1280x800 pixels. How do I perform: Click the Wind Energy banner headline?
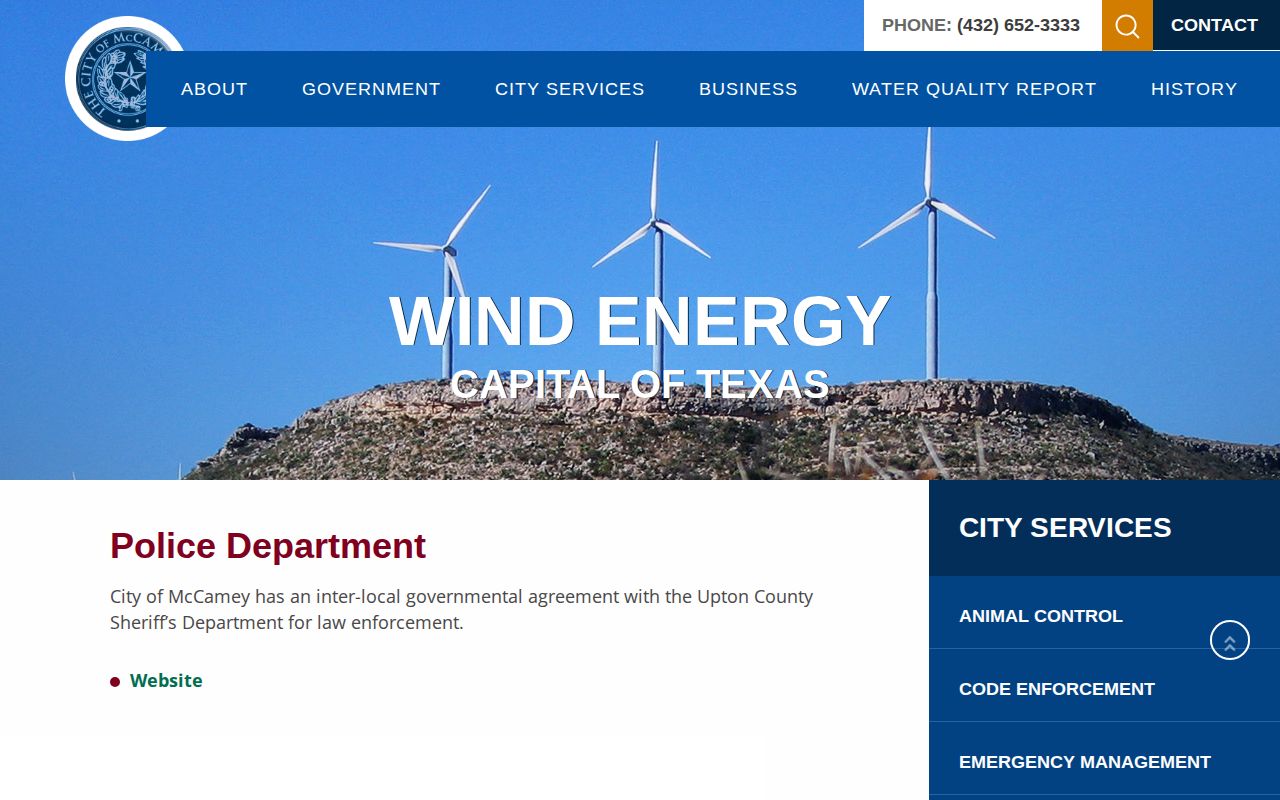coord(640,321)
